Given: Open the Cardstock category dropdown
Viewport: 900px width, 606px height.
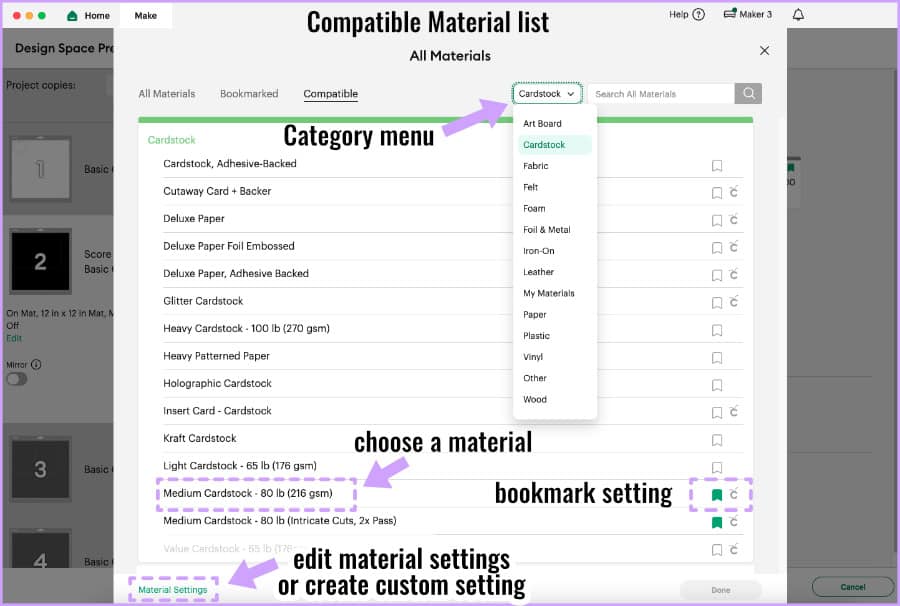Looking at the screenshot, I should click(x=546, y=94).
